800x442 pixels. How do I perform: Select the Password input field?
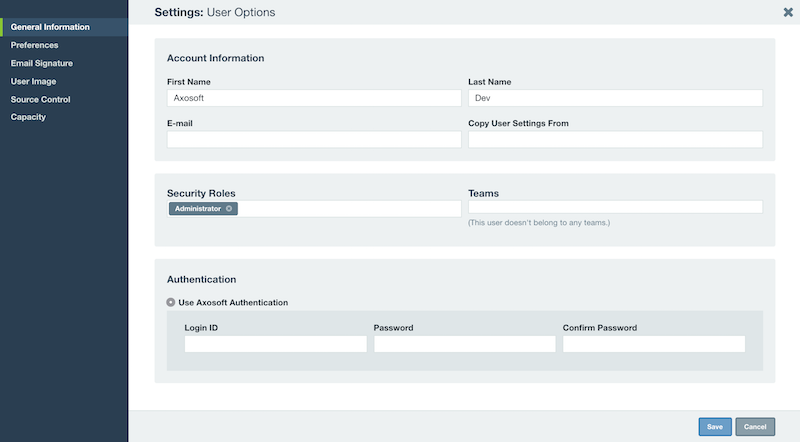(464, 344)
